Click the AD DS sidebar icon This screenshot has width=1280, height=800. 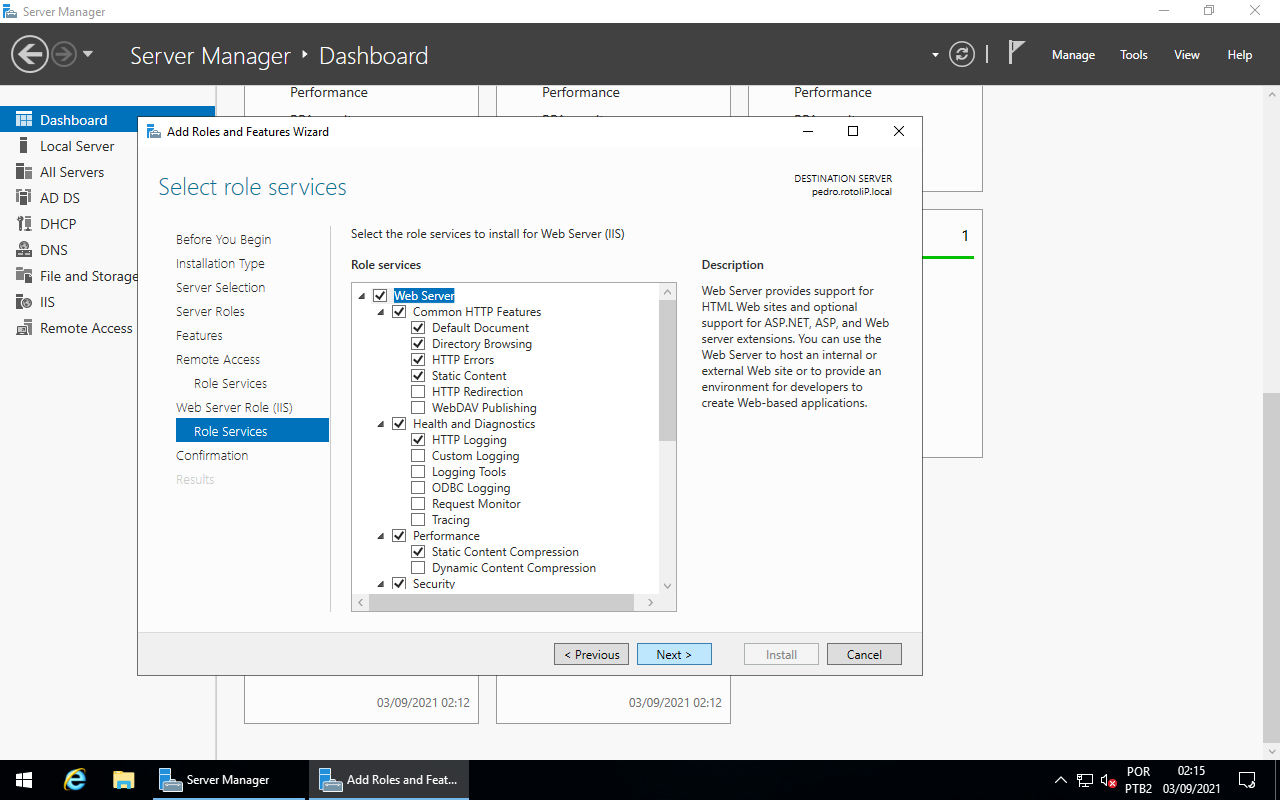point(24,198)
